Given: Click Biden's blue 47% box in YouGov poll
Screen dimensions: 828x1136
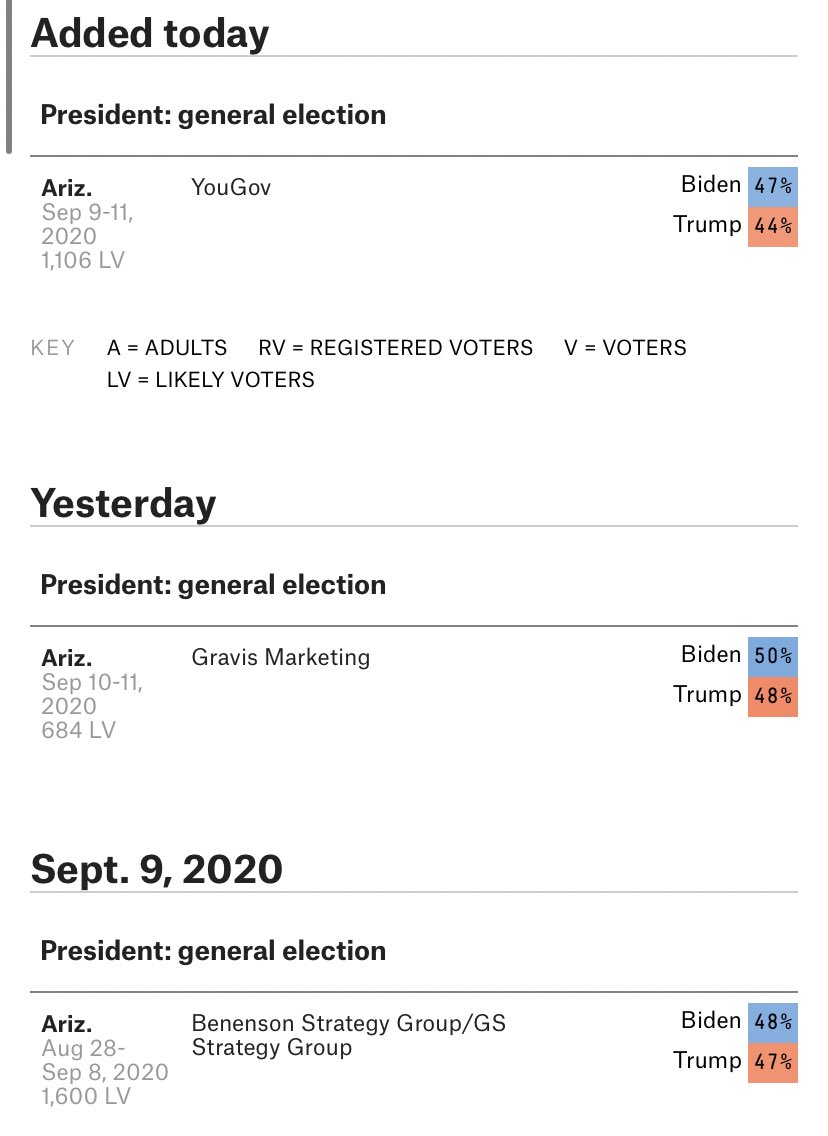Looking at the screenshot, I should (772, 185).
